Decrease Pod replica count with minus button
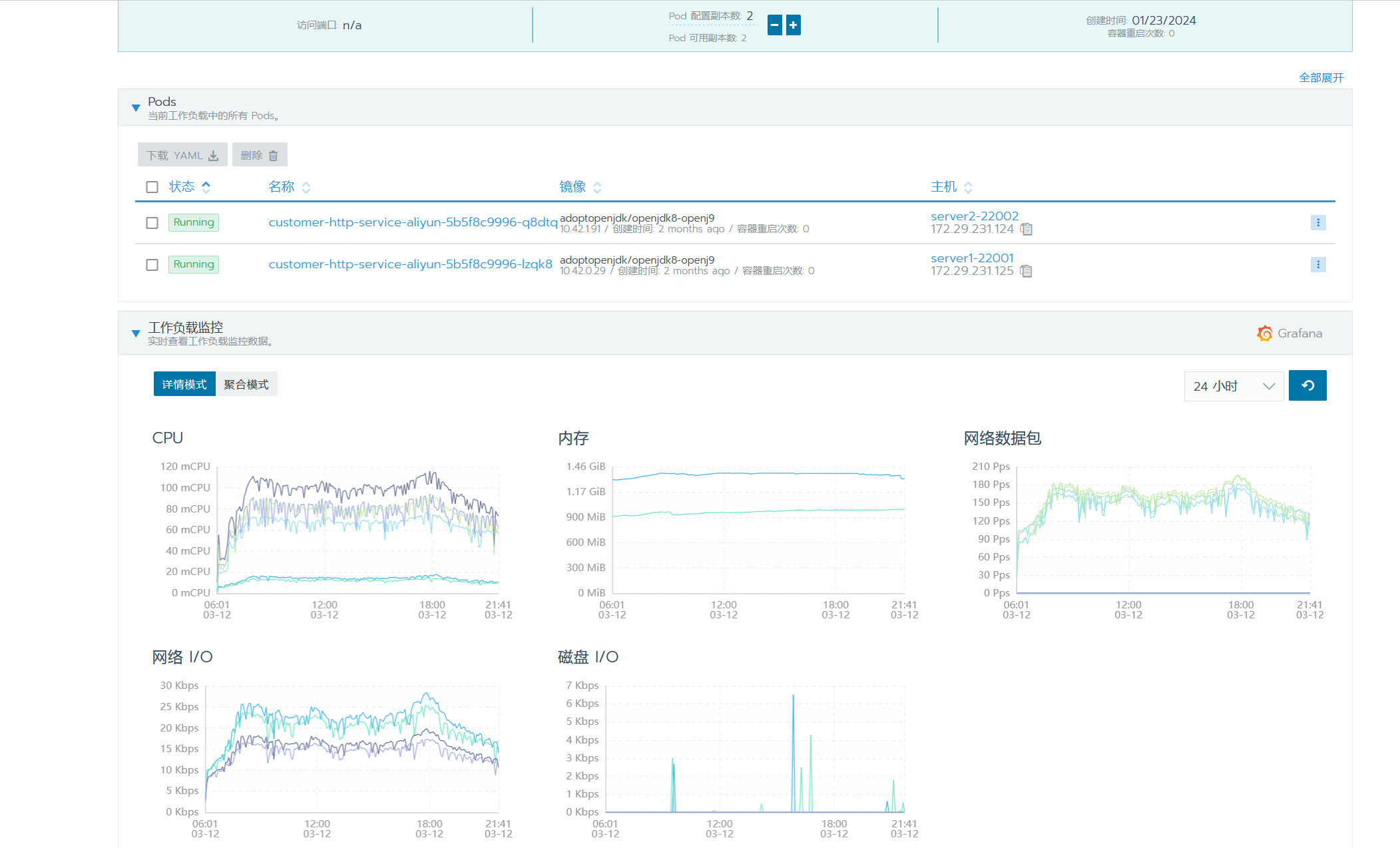1400x848 pixels. pyautogui.click(x=775, y=25)
